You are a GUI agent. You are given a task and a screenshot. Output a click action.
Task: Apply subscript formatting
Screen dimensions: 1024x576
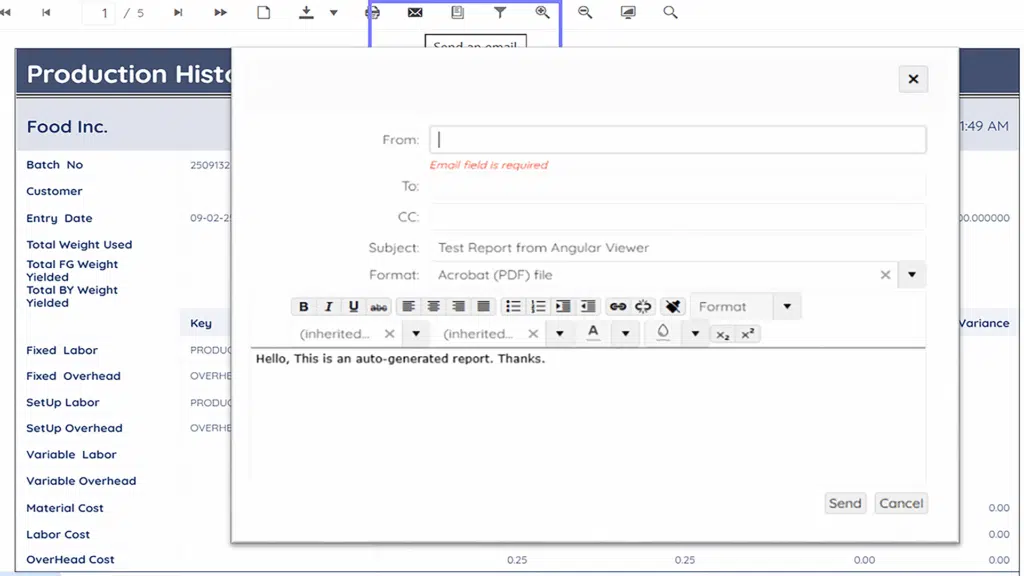click(722, 334)
